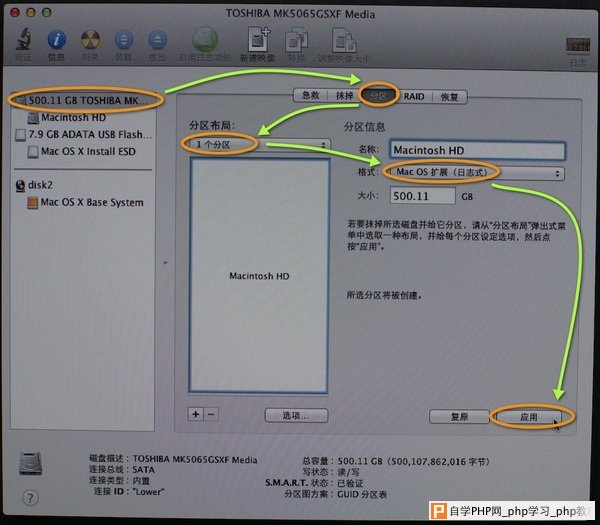Click the New Image (新建映像) icon
Screen dimensions: 600x525
[x=259, y=39]
